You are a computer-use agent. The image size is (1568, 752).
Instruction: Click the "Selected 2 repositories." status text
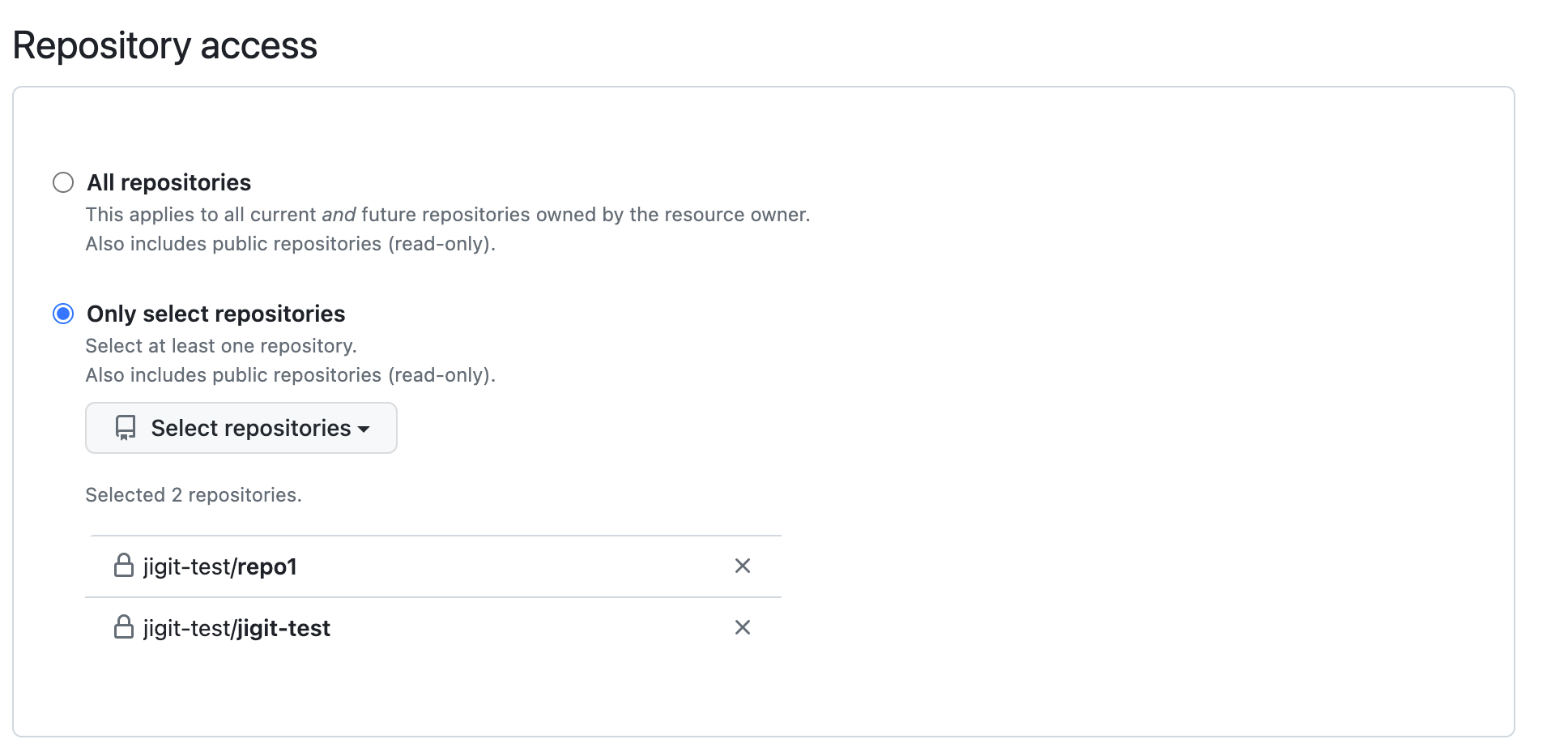point(193,495)
